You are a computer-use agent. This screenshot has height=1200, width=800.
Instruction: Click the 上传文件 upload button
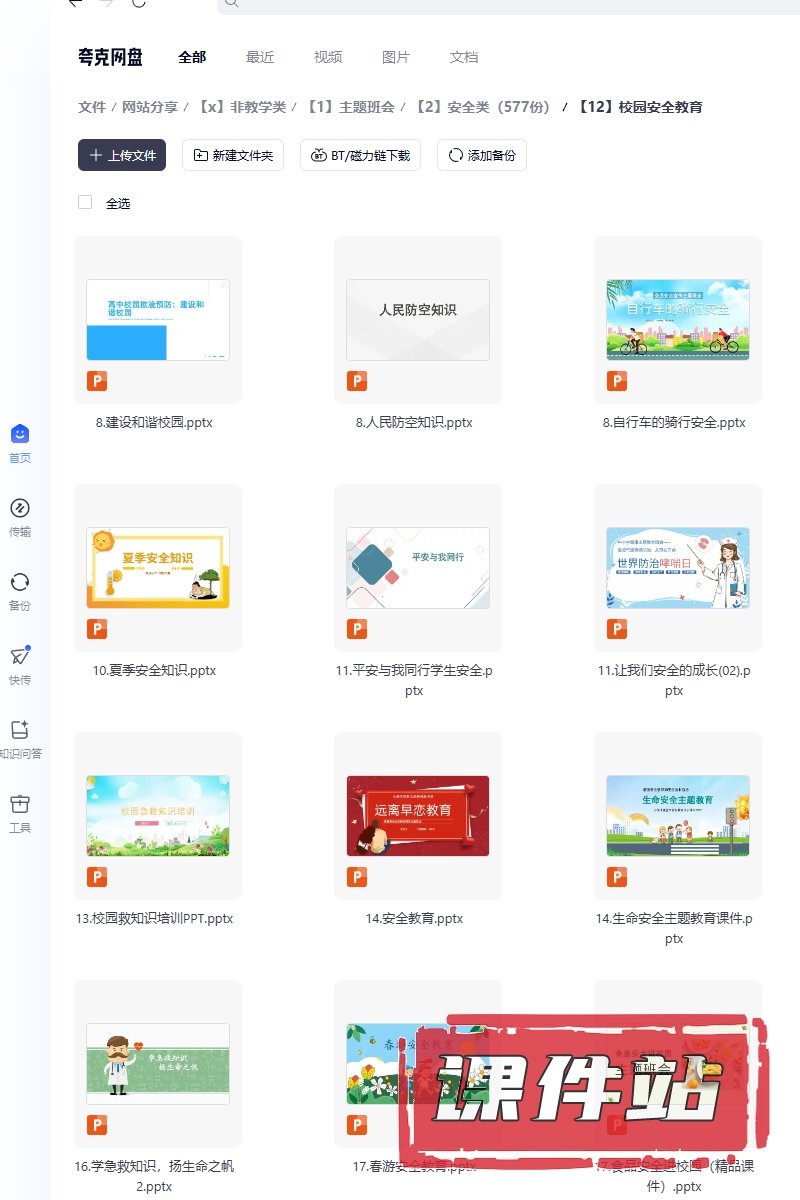coord(122,155)
